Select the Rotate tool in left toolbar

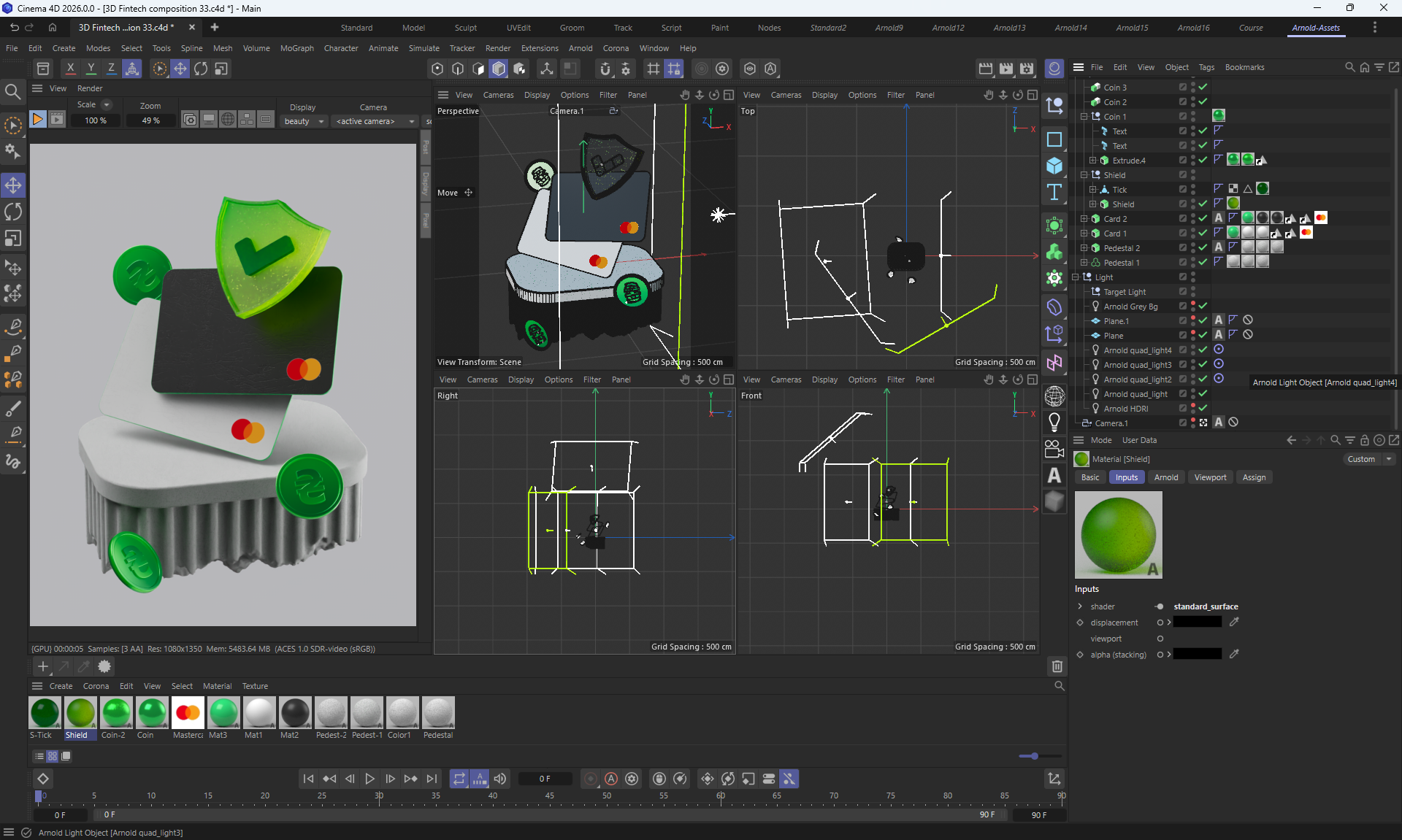pyautogui.click(x=13, y=212)
